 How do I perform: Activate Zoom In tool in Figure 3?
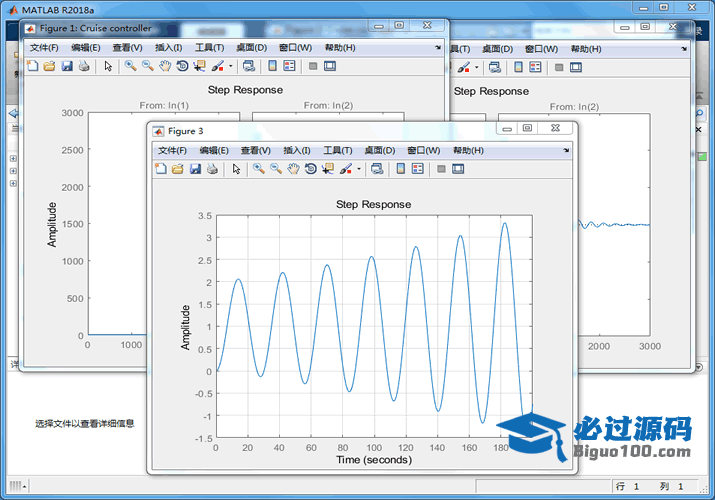tap(259, 169)
